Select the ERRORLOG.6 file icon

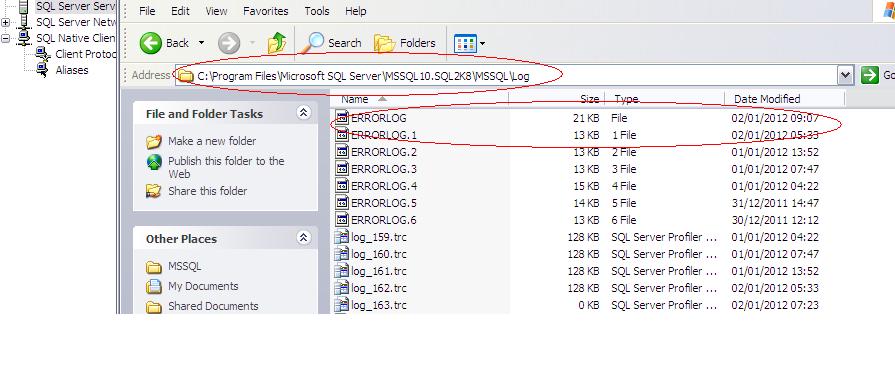[x=342, y=220]
